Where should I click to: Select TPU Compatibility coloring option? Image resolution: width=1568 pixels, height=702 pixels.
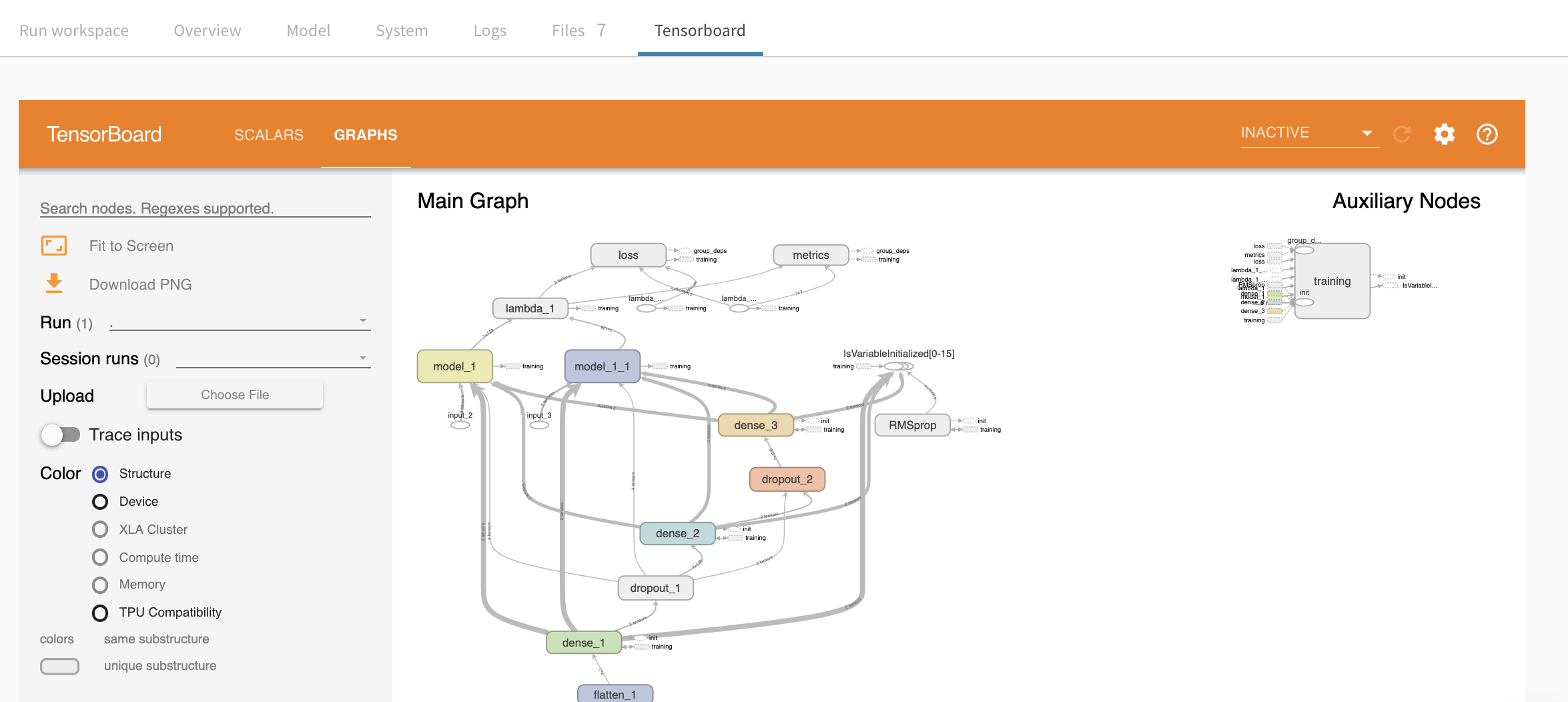point(100,613)
